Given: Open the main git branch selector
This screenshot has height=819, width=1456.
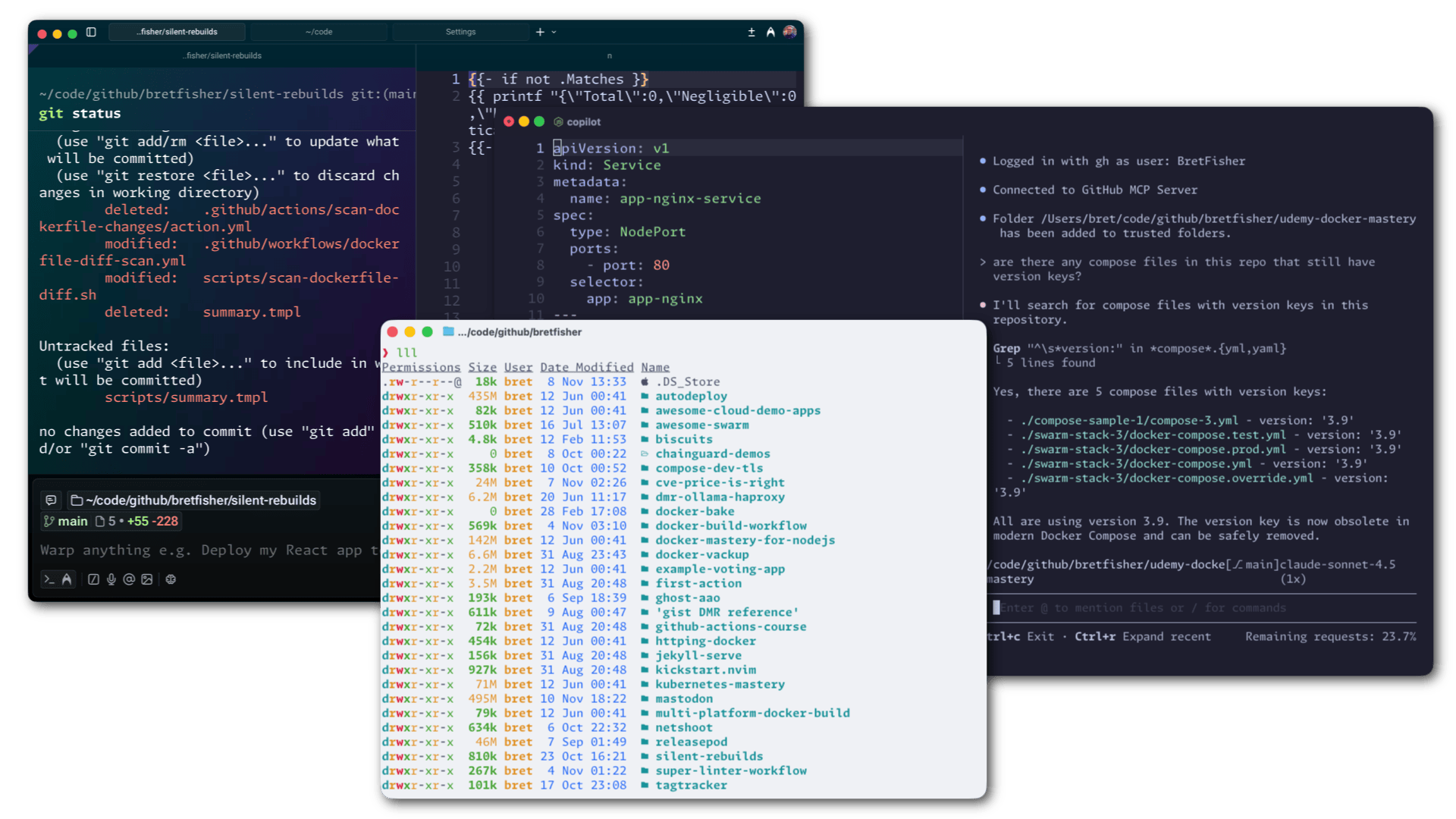Looking at the screenshot, I should point(65,522).
